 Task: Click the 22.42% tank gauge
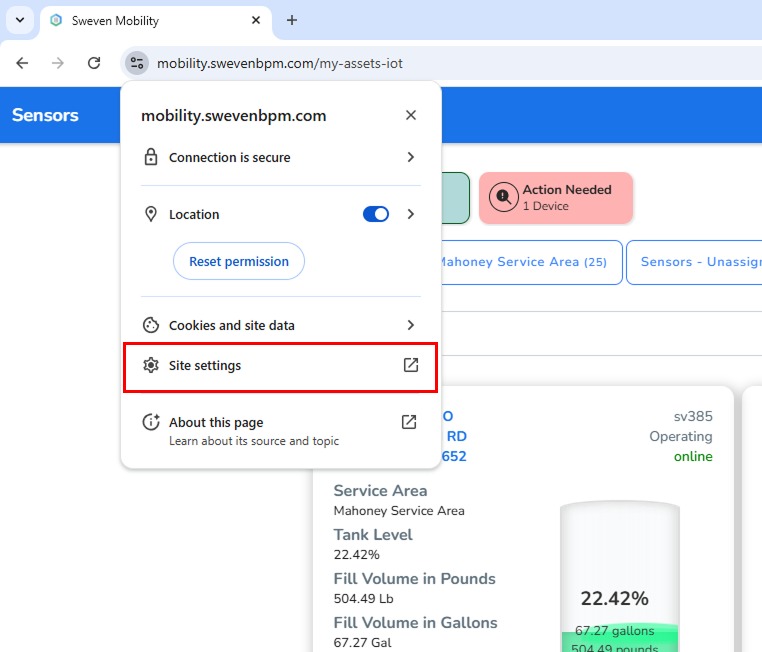tap(620, 577)
